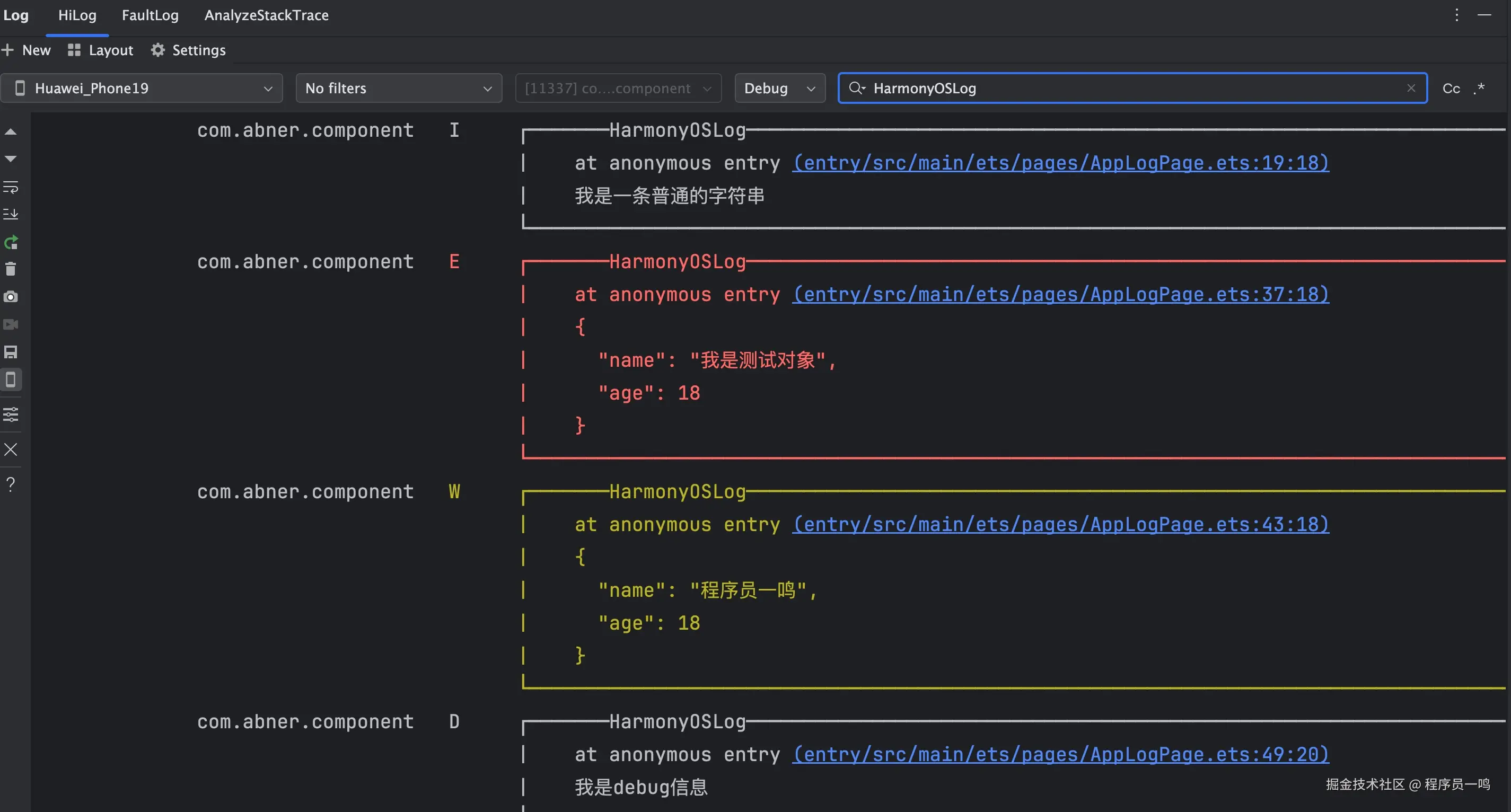Viewport: 1511px width, 812px height.
Task: Switch to the FaultLog tab
Action: coord(150,15)
